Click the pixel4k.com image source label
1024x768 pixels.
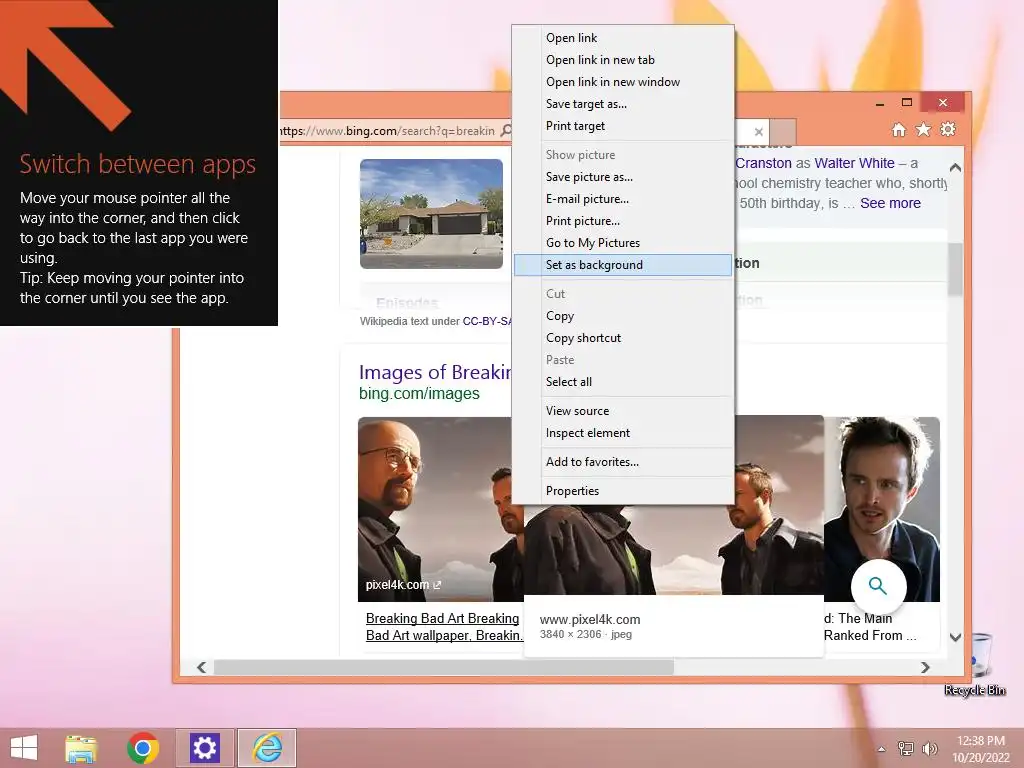tap(403, 585)
